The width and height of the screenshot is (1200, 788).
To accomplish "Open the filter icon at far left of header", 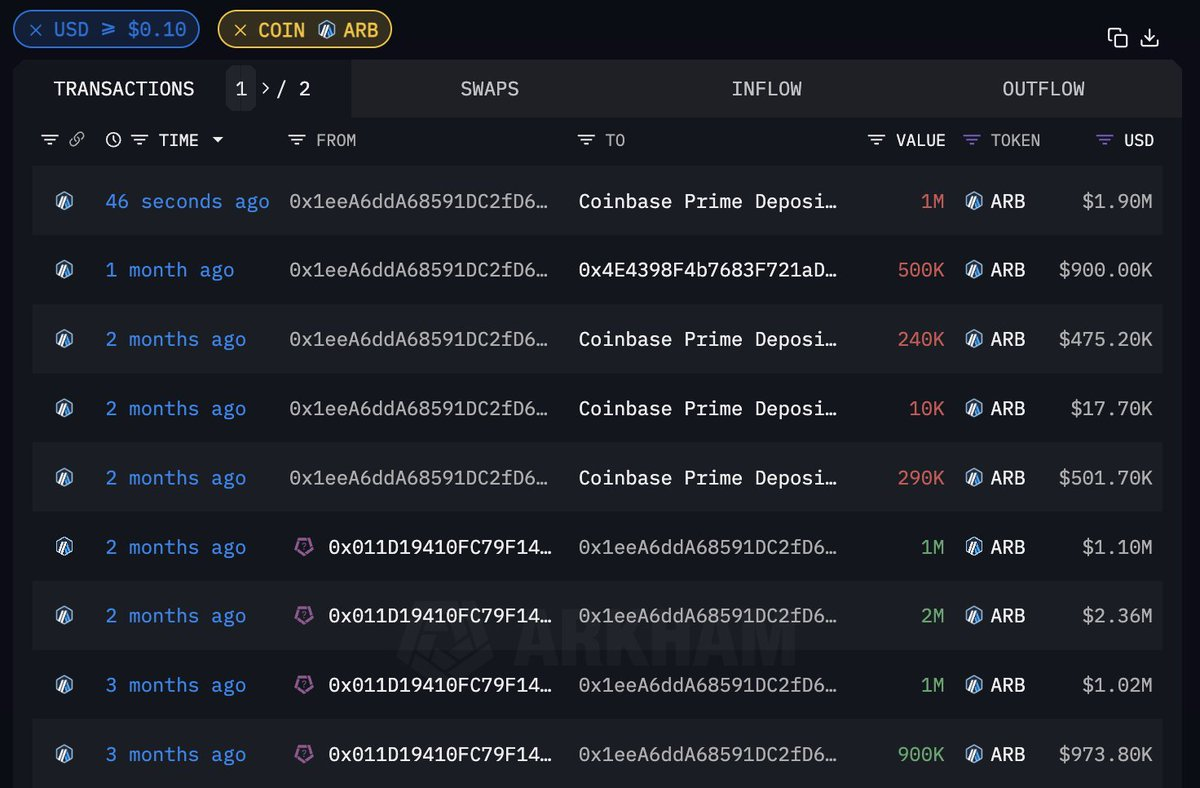I will coord(49,140).
